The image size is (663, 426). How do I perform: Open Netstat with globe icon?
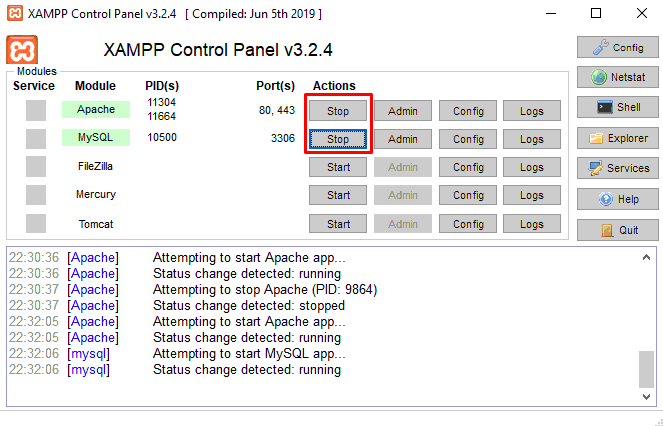(x=618, y=77)
